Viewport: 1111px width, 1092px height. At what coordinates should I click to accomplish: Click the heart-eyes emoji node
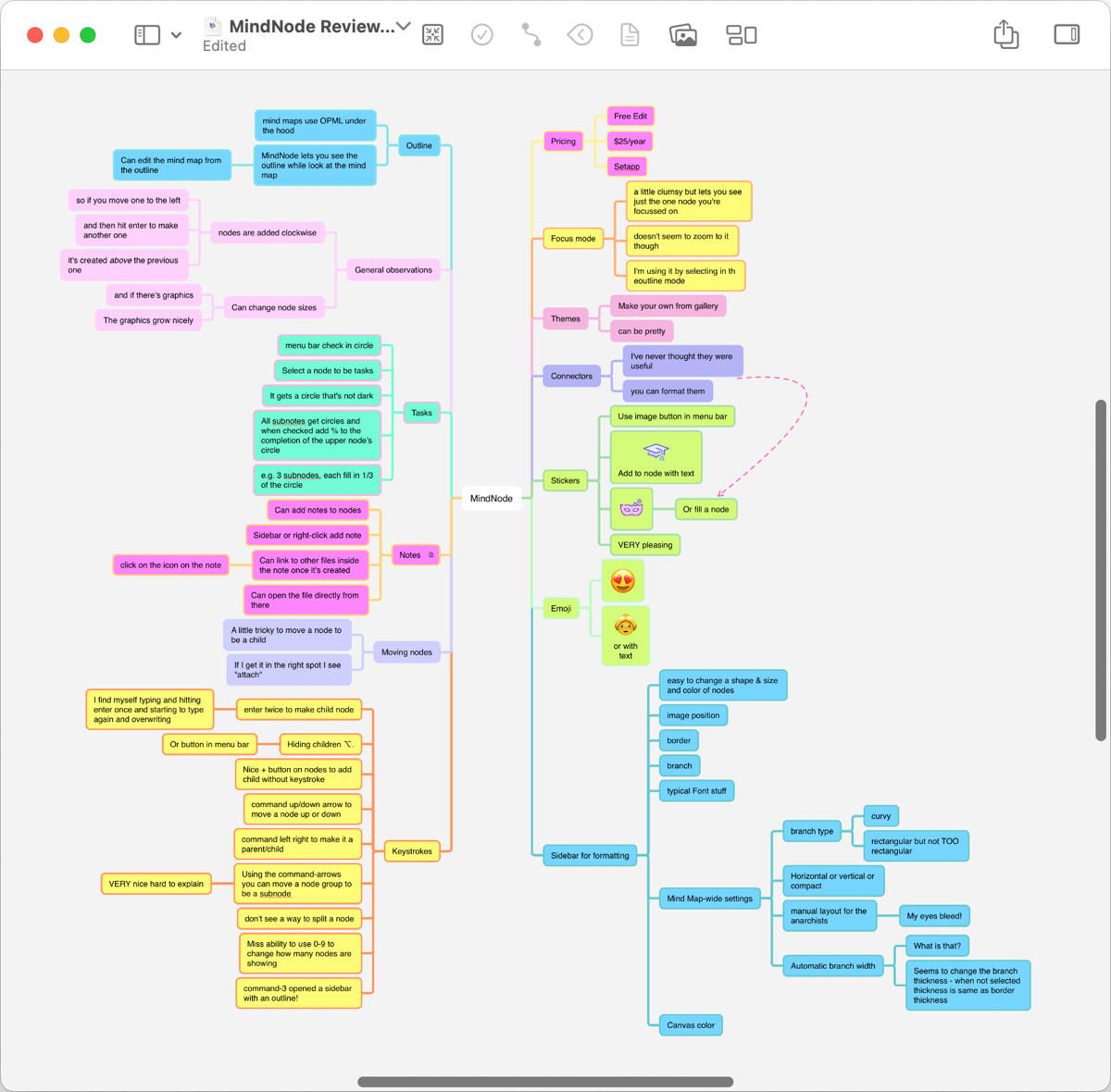(623, 581)
